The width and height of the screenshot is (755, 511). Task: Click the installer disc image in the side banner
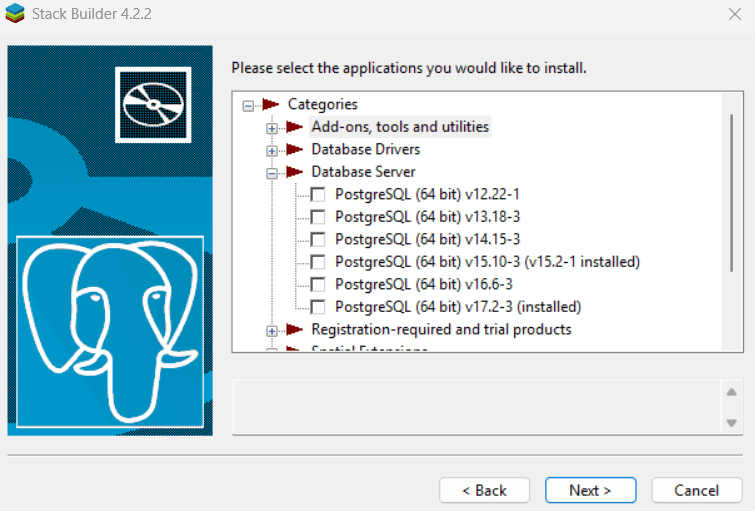(153, 105)
